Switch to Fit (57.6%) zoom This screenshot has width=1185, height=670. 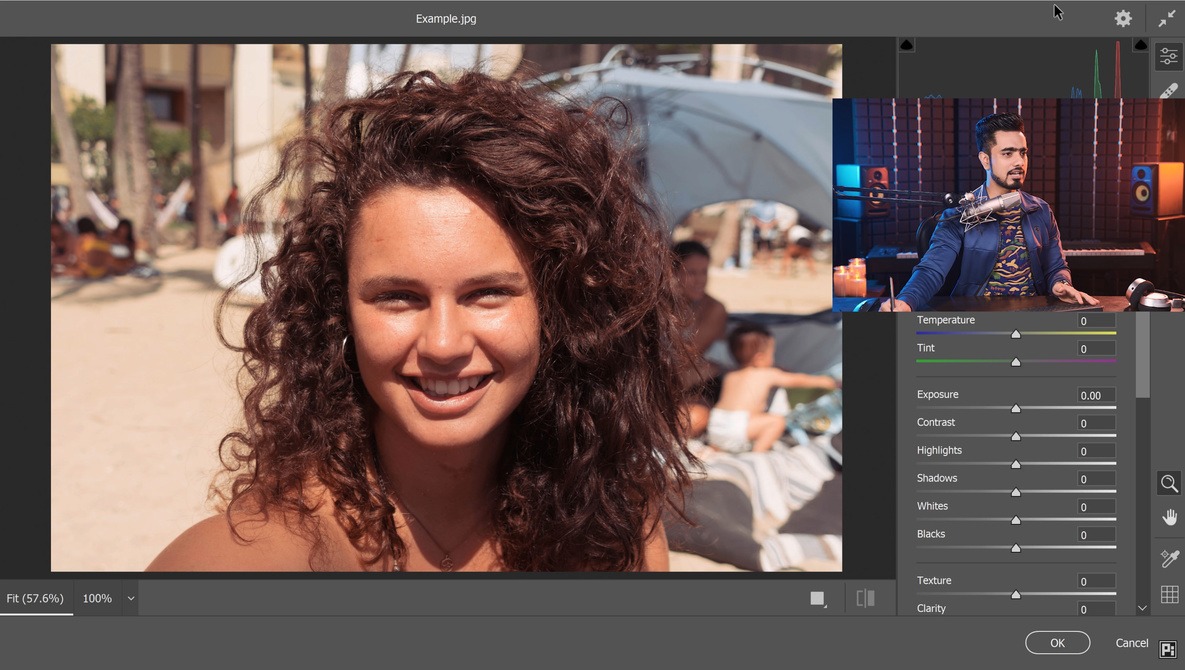[35, 599]
